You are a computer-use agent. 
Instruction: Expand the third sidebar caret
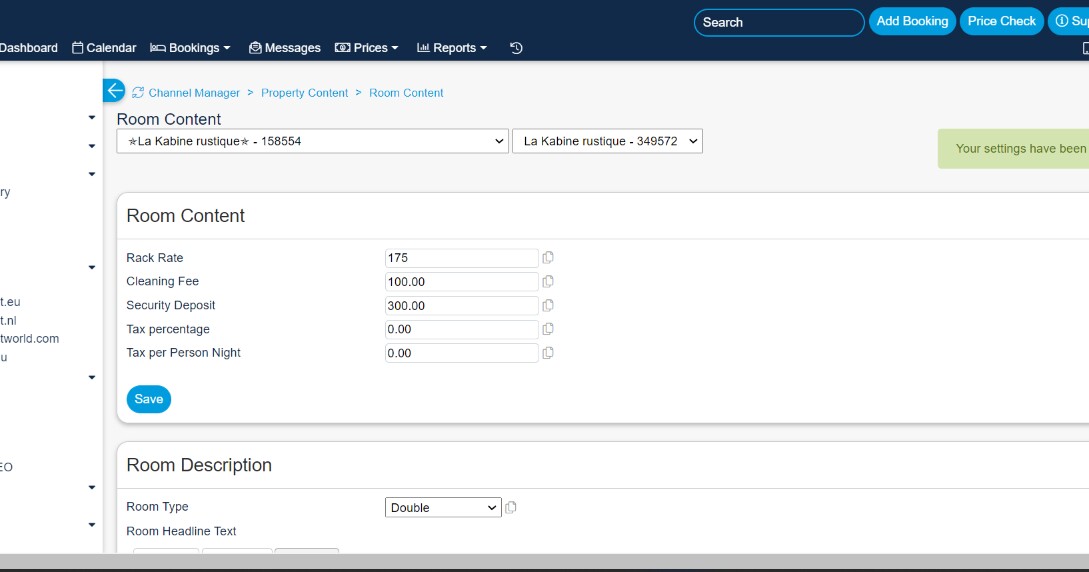tap(92, 174)
